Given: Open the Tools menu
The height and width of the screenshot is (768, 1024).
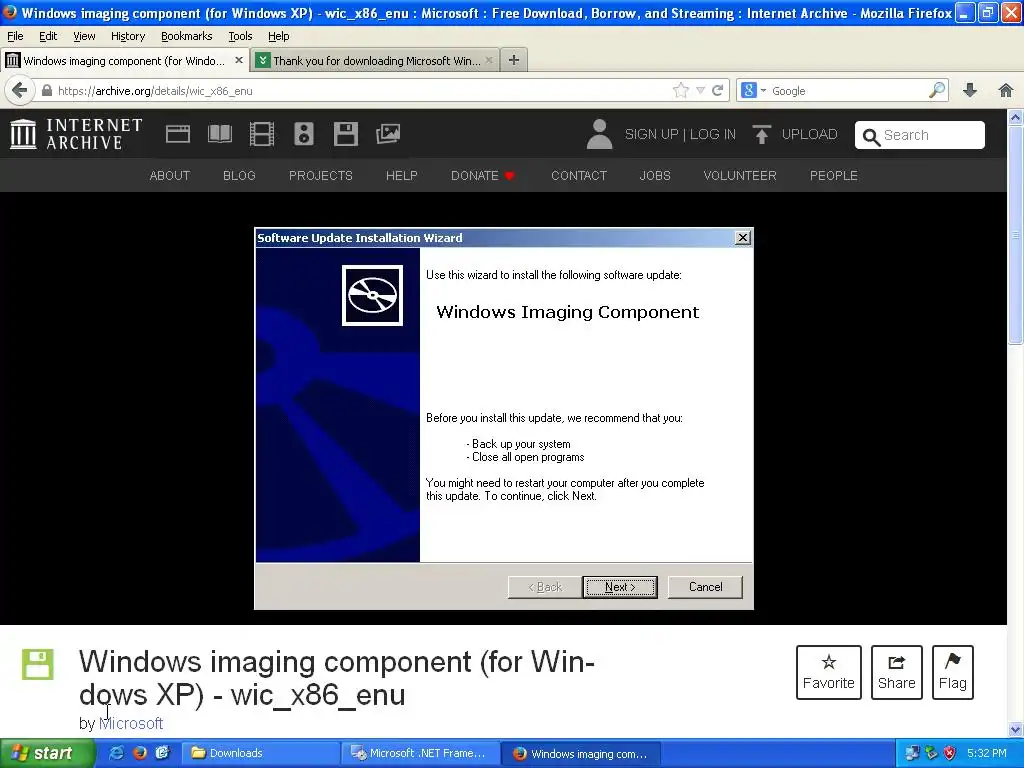Looking at the screenshot, I should (x=240, y=36).
